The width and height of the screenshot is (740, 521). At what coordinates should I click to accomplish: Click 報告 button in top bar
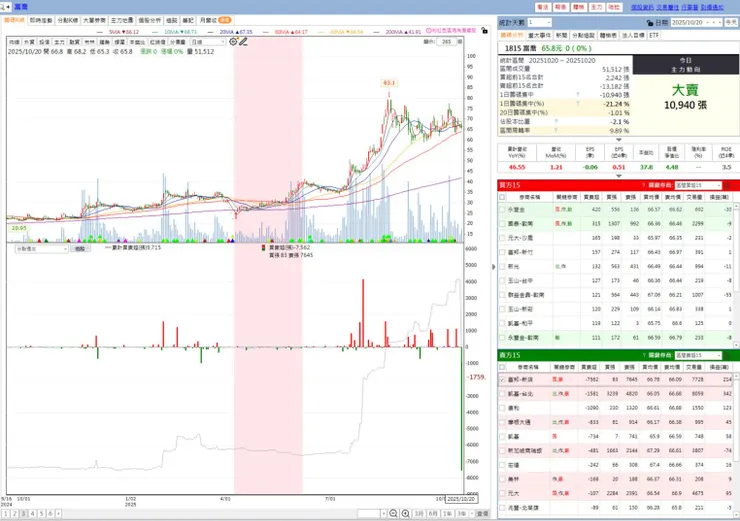click(x=560, y=7)
